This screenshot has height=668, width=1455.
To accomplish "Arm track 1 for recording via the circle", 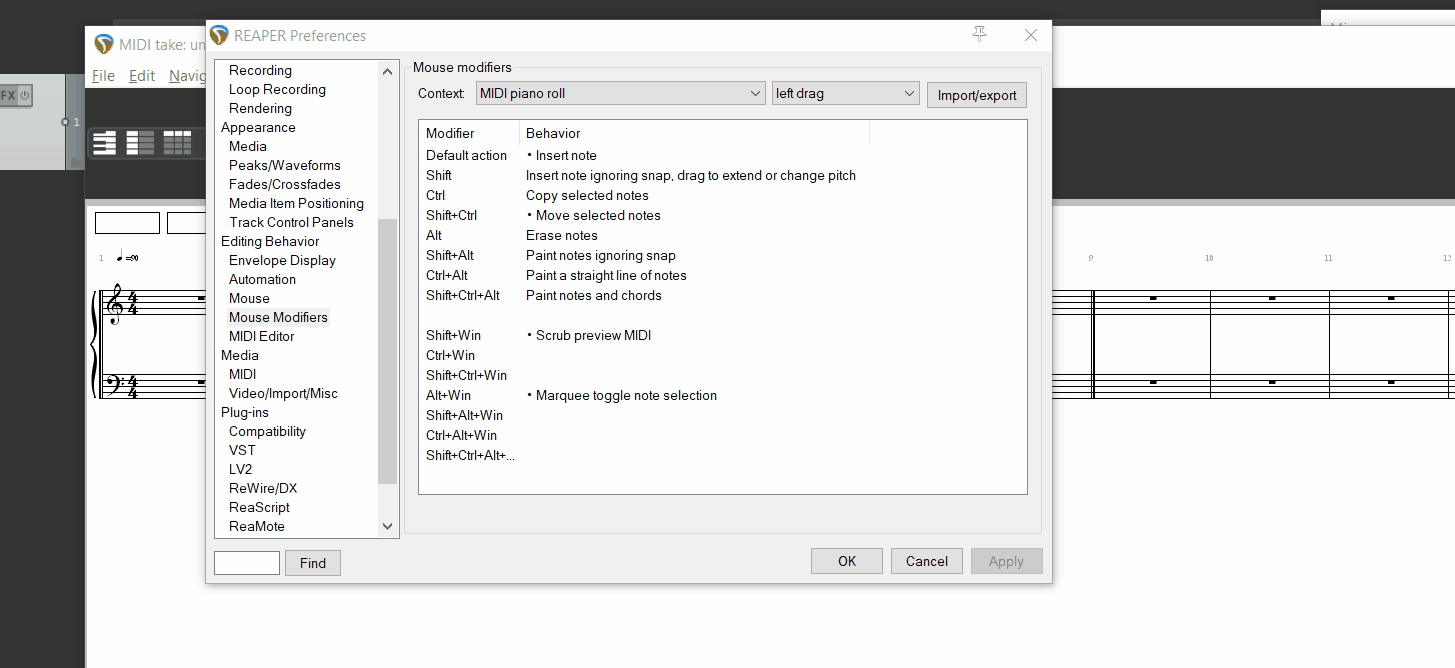I will click(64, 122).
